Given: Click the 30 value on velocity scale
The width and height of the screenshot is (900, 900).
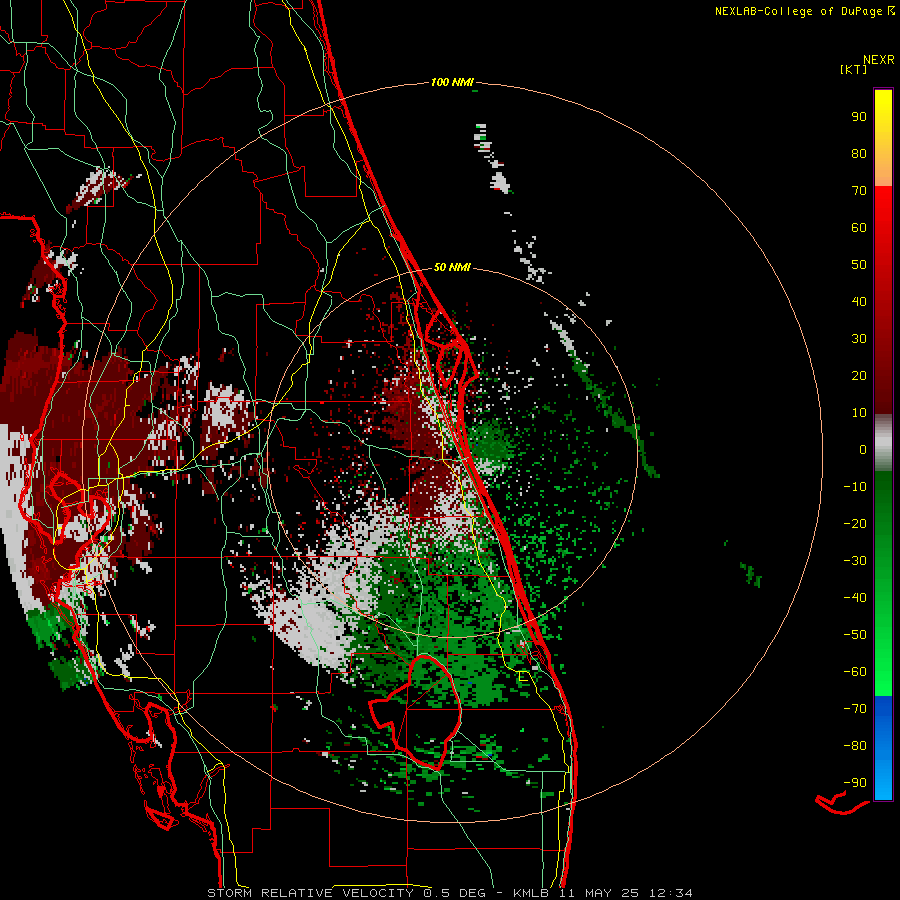Looking at the screenshot, I should [x=859, y=339].
